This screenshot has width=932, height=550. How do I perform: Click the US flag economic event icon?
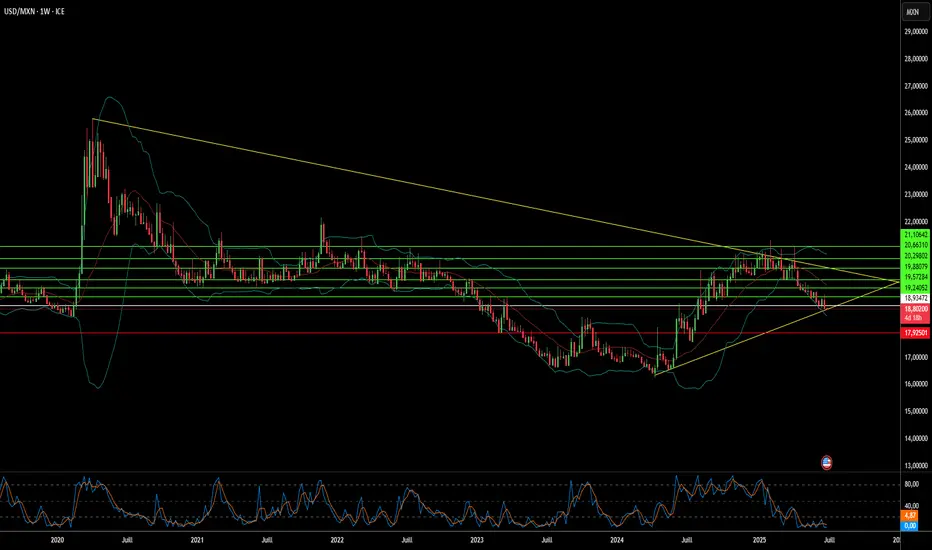(x=827, y=461)
